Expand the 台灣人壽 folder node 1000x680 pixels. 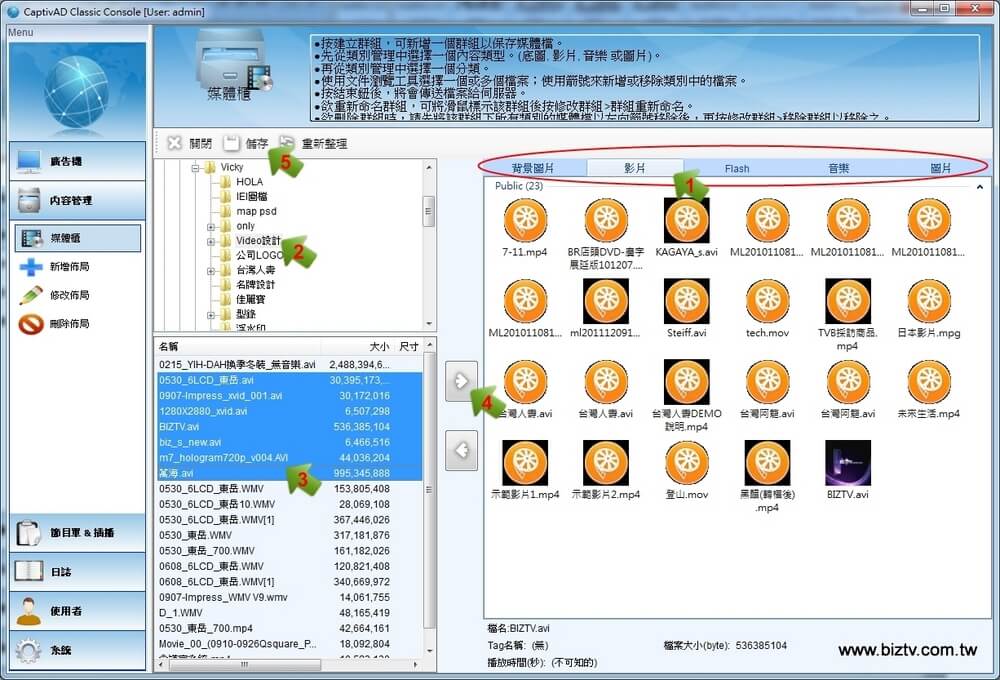(211, 270)
